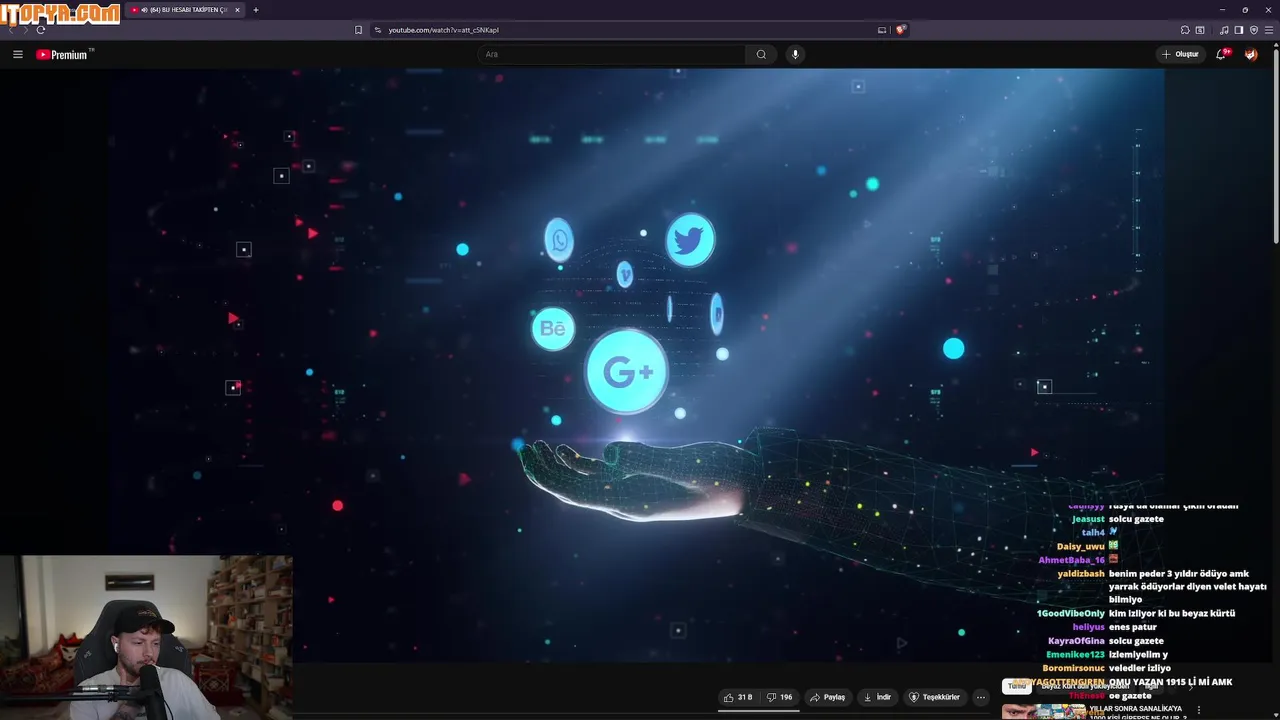This screenshot has height=720, width=1280.
Task: Click chat username Boromirsonuc
Action: pyautogui.click(x=1073, y=668)
